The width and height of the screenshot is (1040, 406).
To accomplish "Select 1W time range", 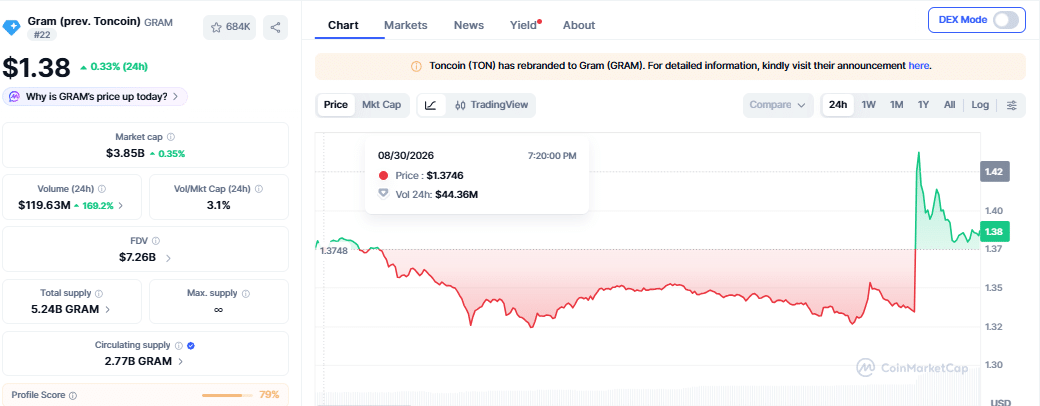I will pos(869,105).
